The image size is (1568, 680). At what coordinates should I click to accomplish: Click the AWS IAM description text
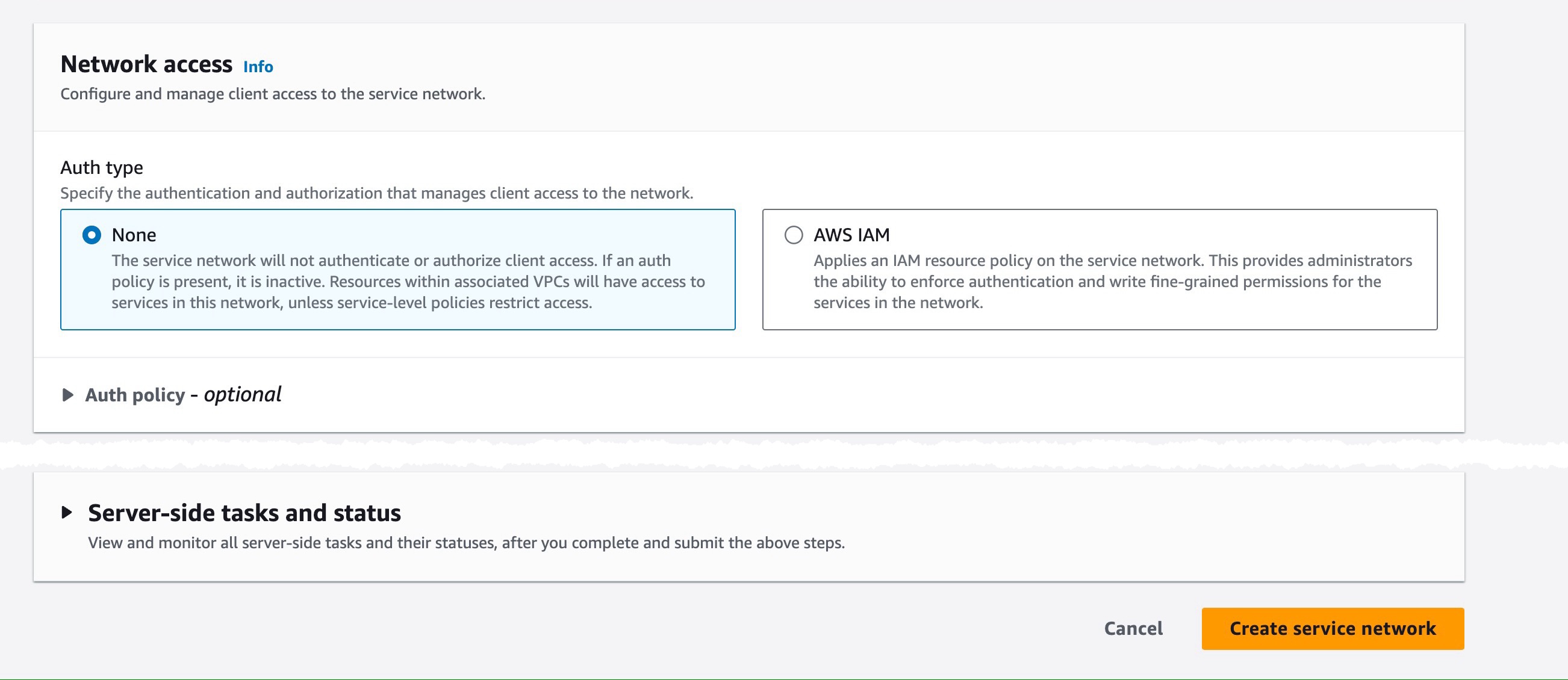1113,282
